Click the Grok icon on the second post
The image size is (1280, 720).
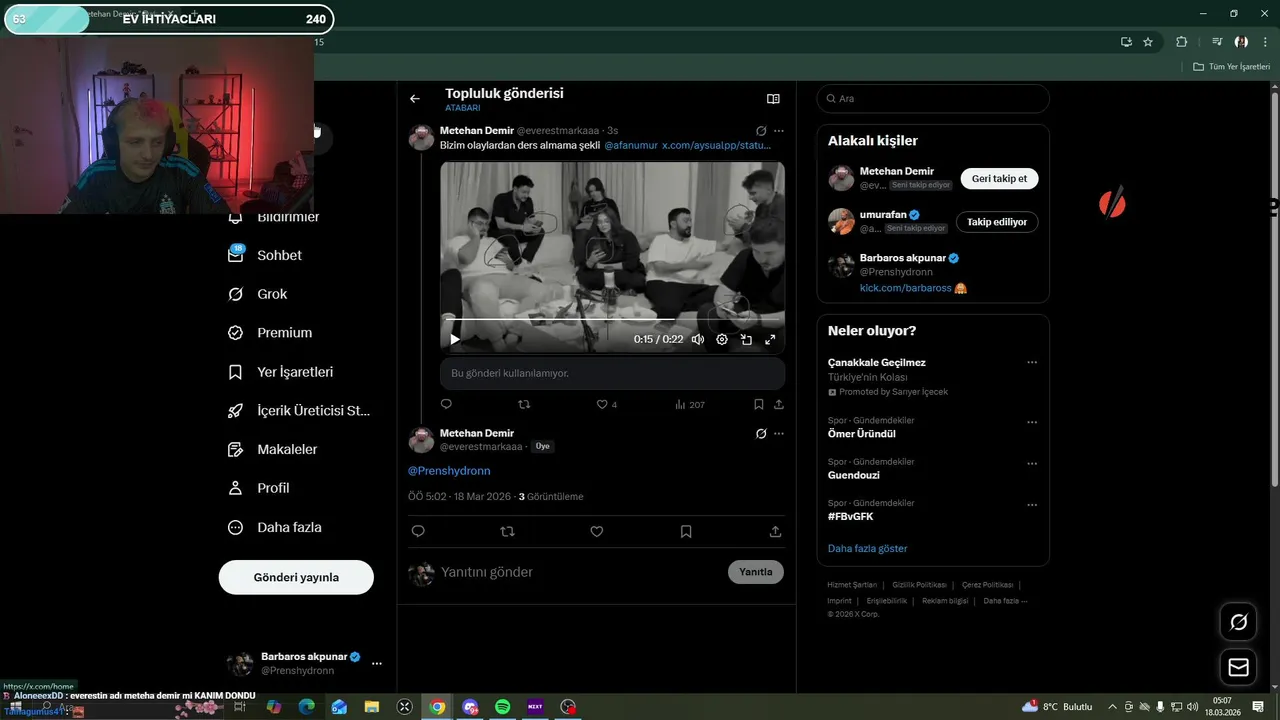(761, 433)
